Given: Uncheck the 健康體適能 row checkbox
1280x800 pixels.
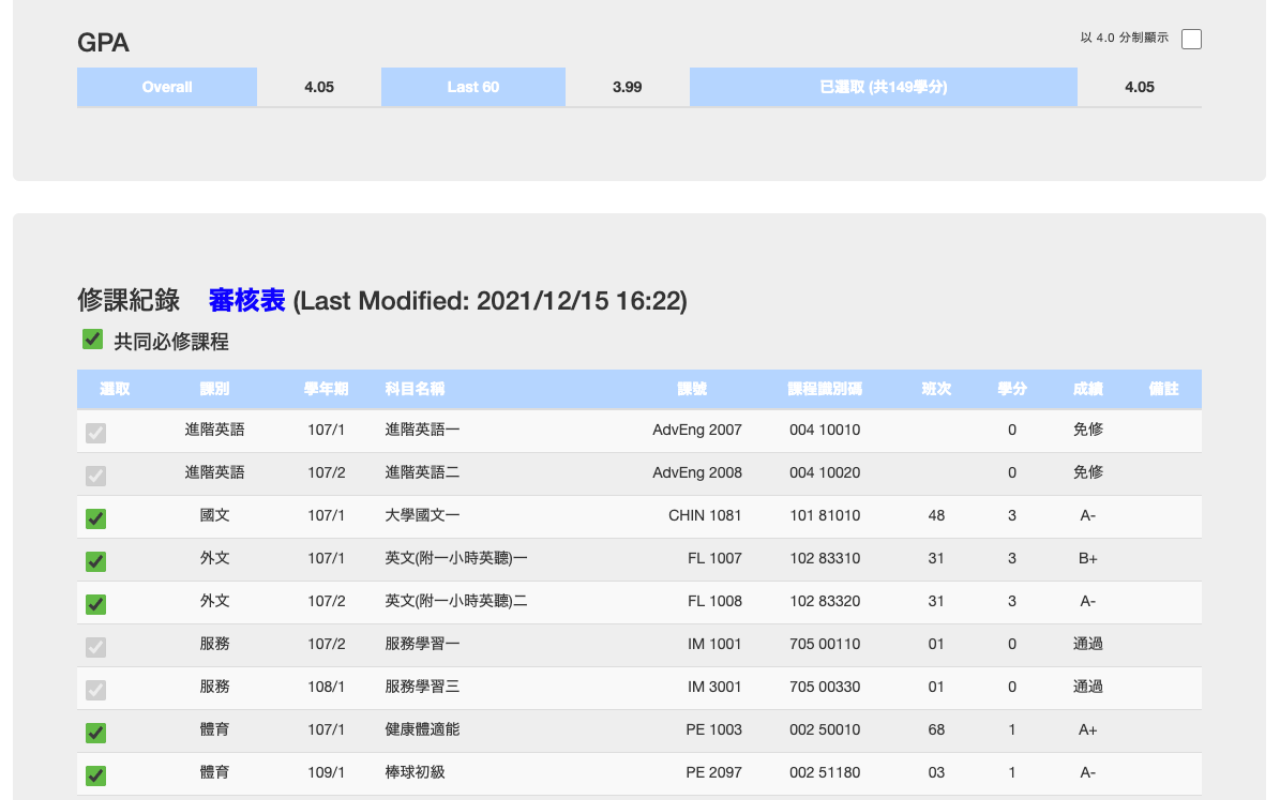Looking at the screenshot, I should 96,733.
